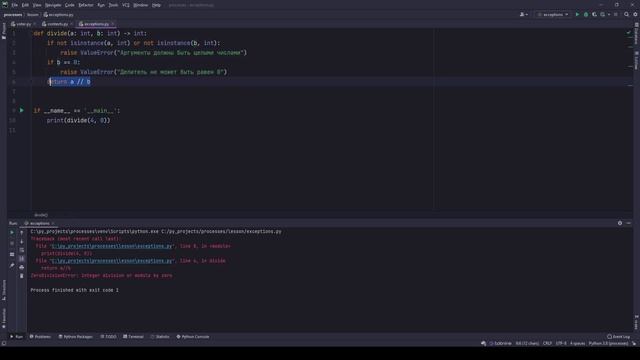Open the Favorites tool window sidebar button
Image resolution: width=640 pixels, height=360 pixels.
pyautogui.click(x=4, y=318)
